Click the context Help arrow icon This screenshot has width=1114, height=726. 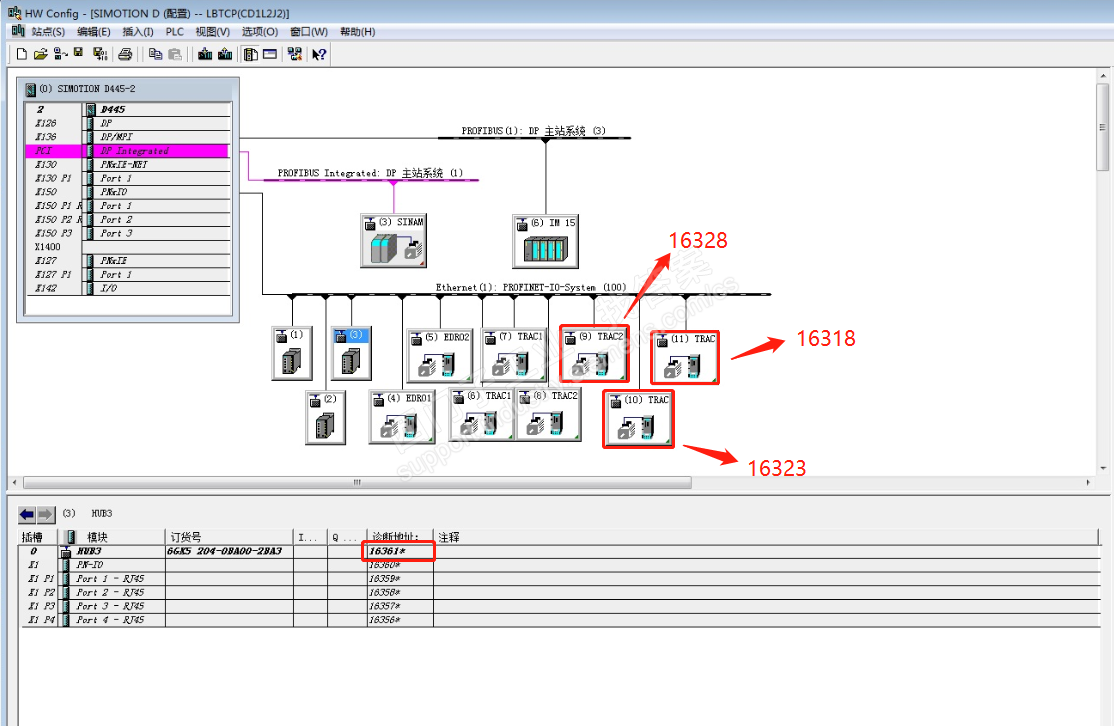319,54
